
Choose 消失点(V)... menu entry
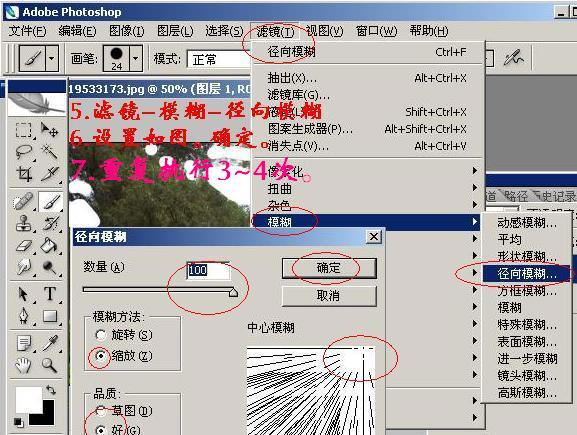coord(368,146)
